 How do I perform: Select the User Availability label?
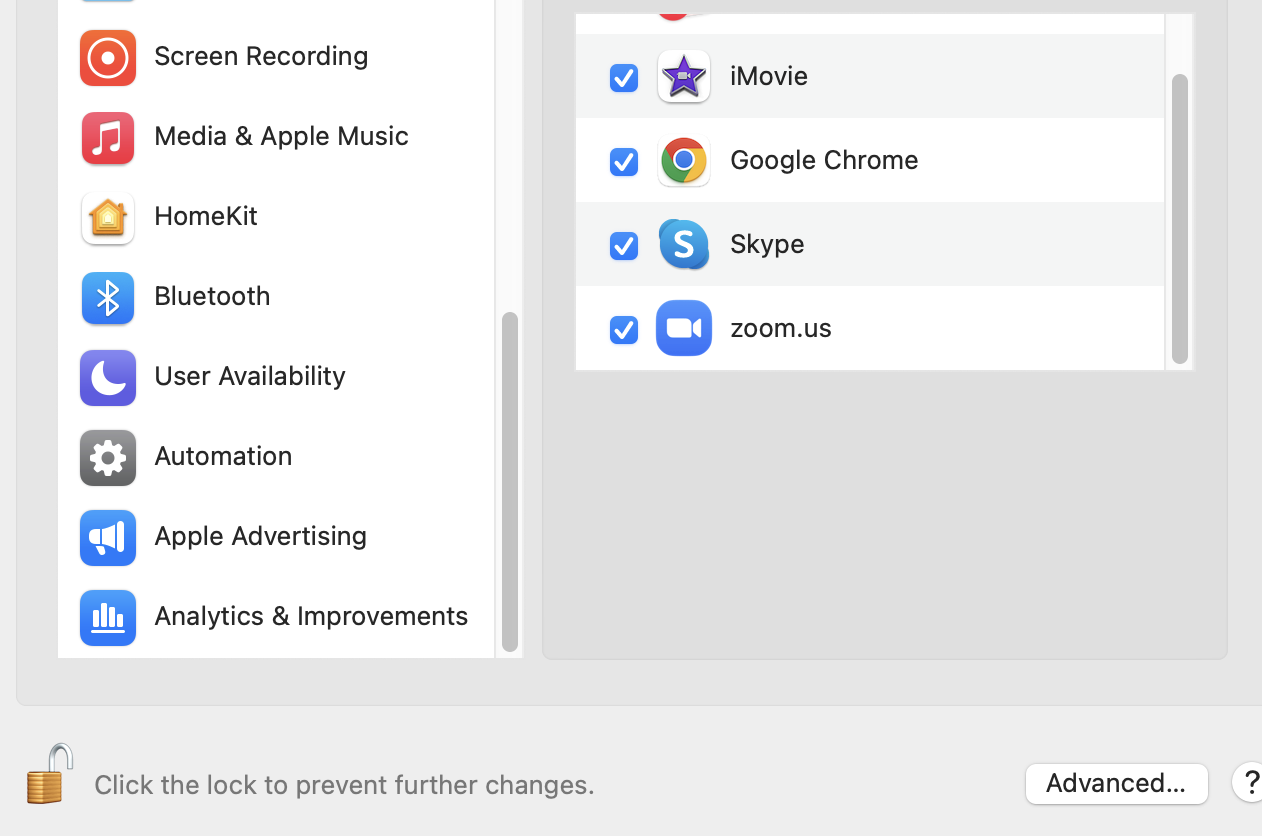click(250, 376)
